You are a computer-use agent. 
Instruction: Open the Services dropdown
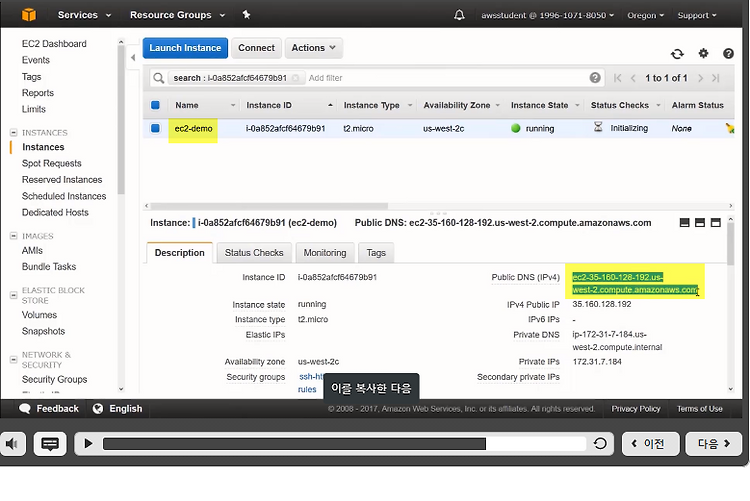pyautogui.click(x=84, y=15)
